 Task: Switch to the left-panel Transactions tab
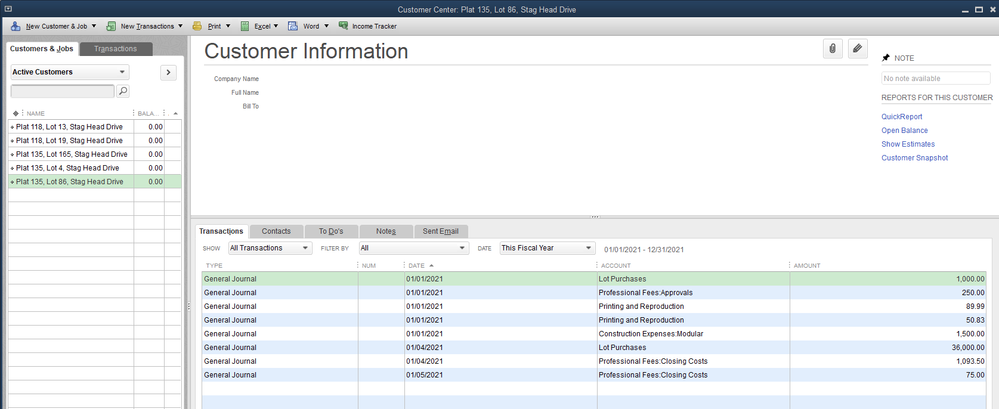point(115,49)
